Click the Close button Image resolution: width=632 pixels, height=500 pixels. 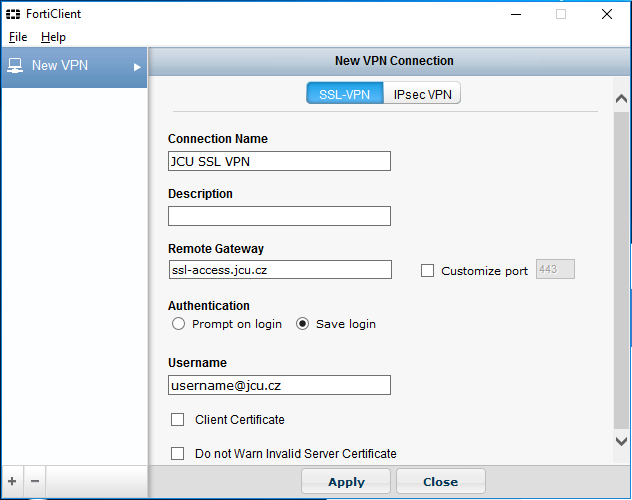[x=441, y=481]
